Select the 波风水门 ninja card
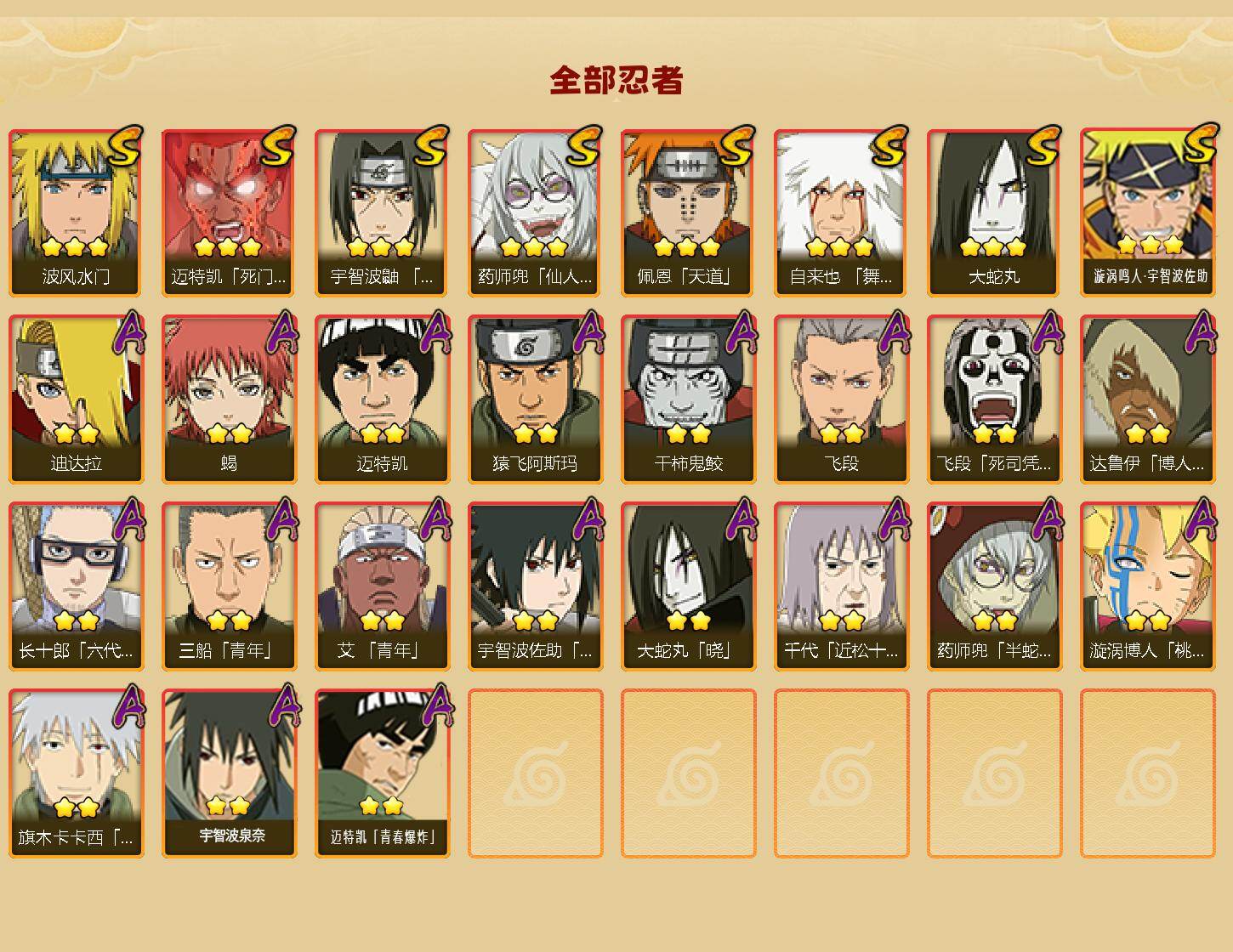 pos(77,212)
